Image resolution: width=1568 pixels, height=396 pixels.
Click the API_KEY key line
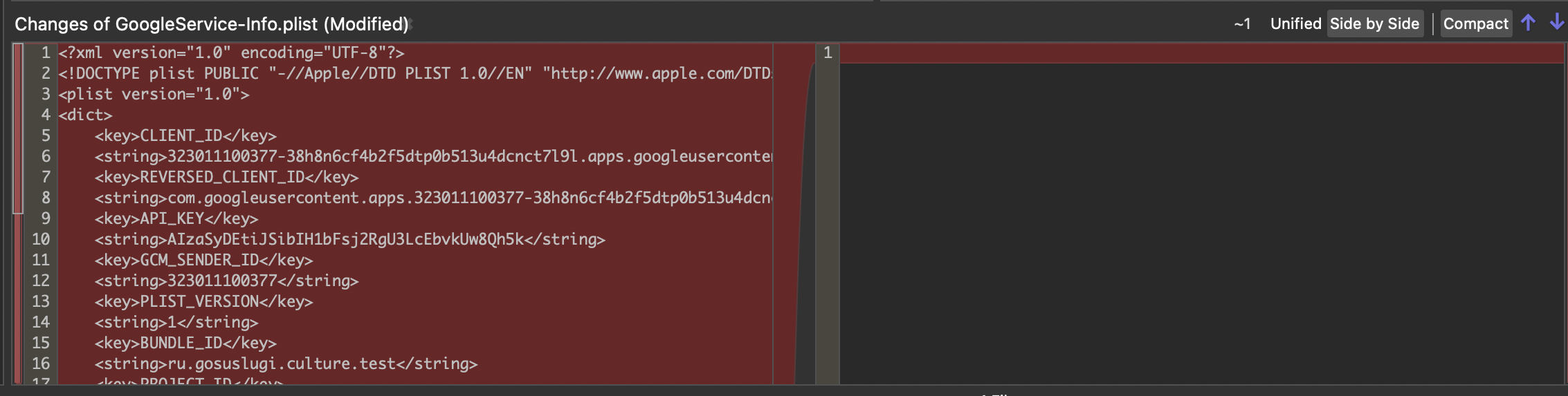click(176, 218)
